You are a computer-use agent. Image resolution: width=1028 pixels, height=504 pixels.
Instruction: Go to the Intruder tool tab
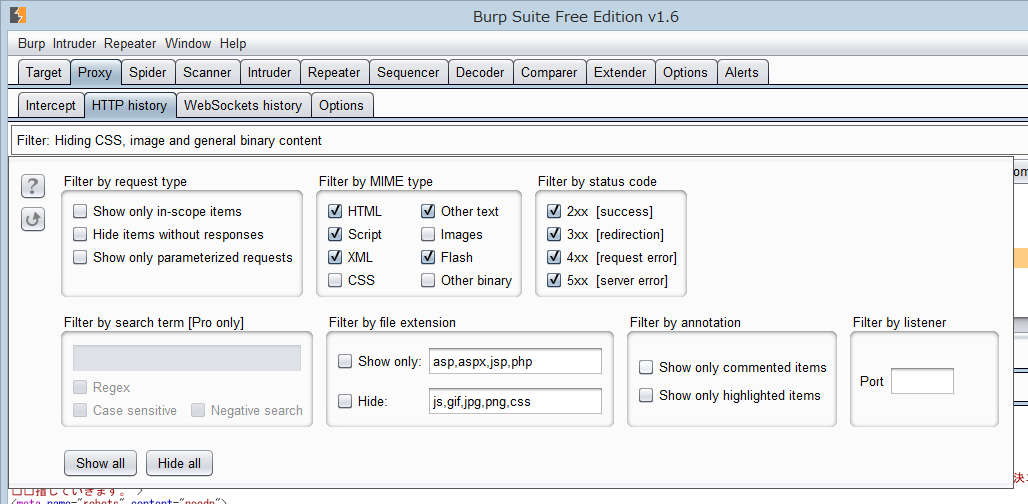point(269,73)
